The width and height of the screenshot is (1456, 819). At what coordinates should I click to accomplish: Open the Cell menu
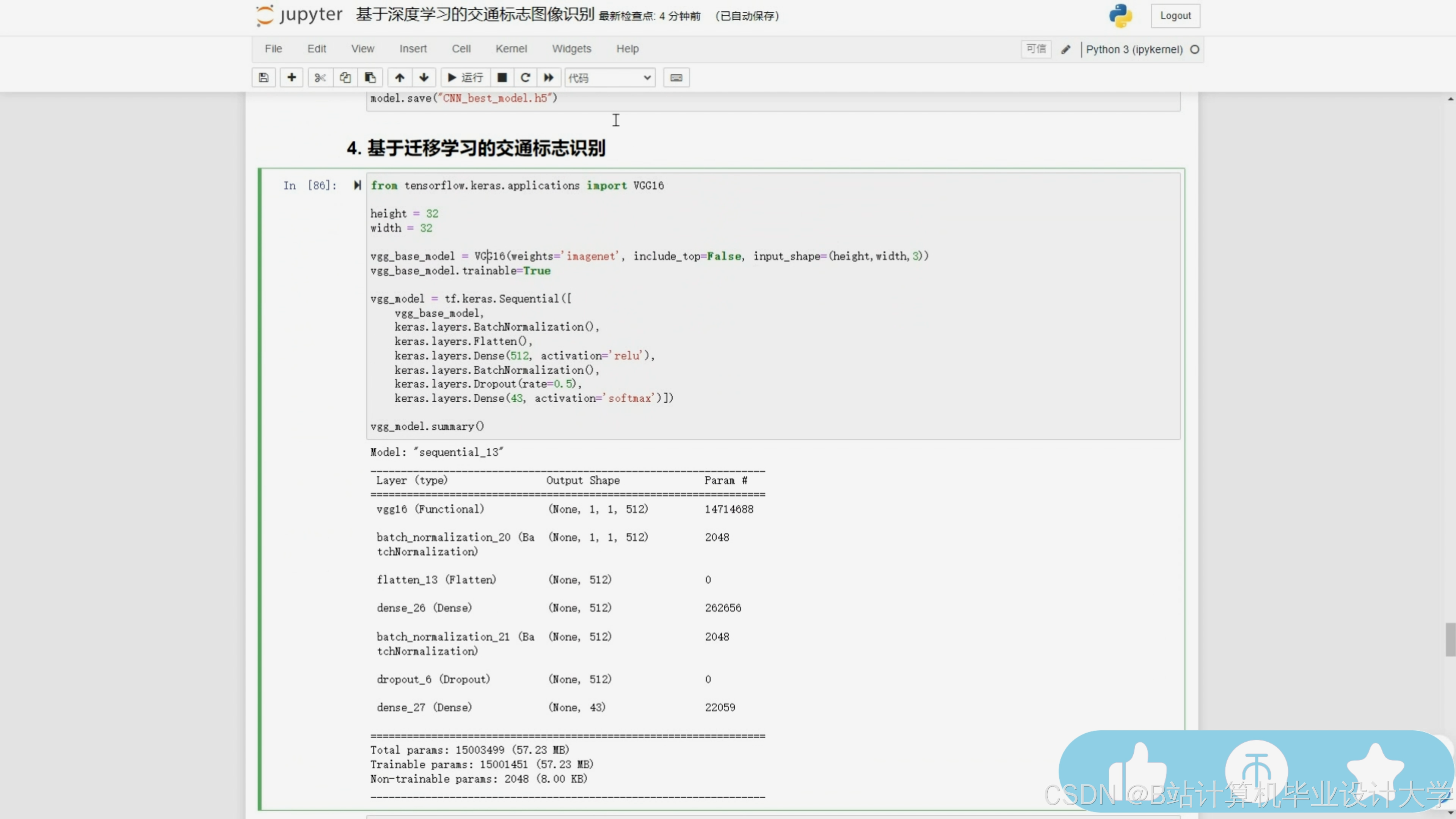[x=461, y=49]
